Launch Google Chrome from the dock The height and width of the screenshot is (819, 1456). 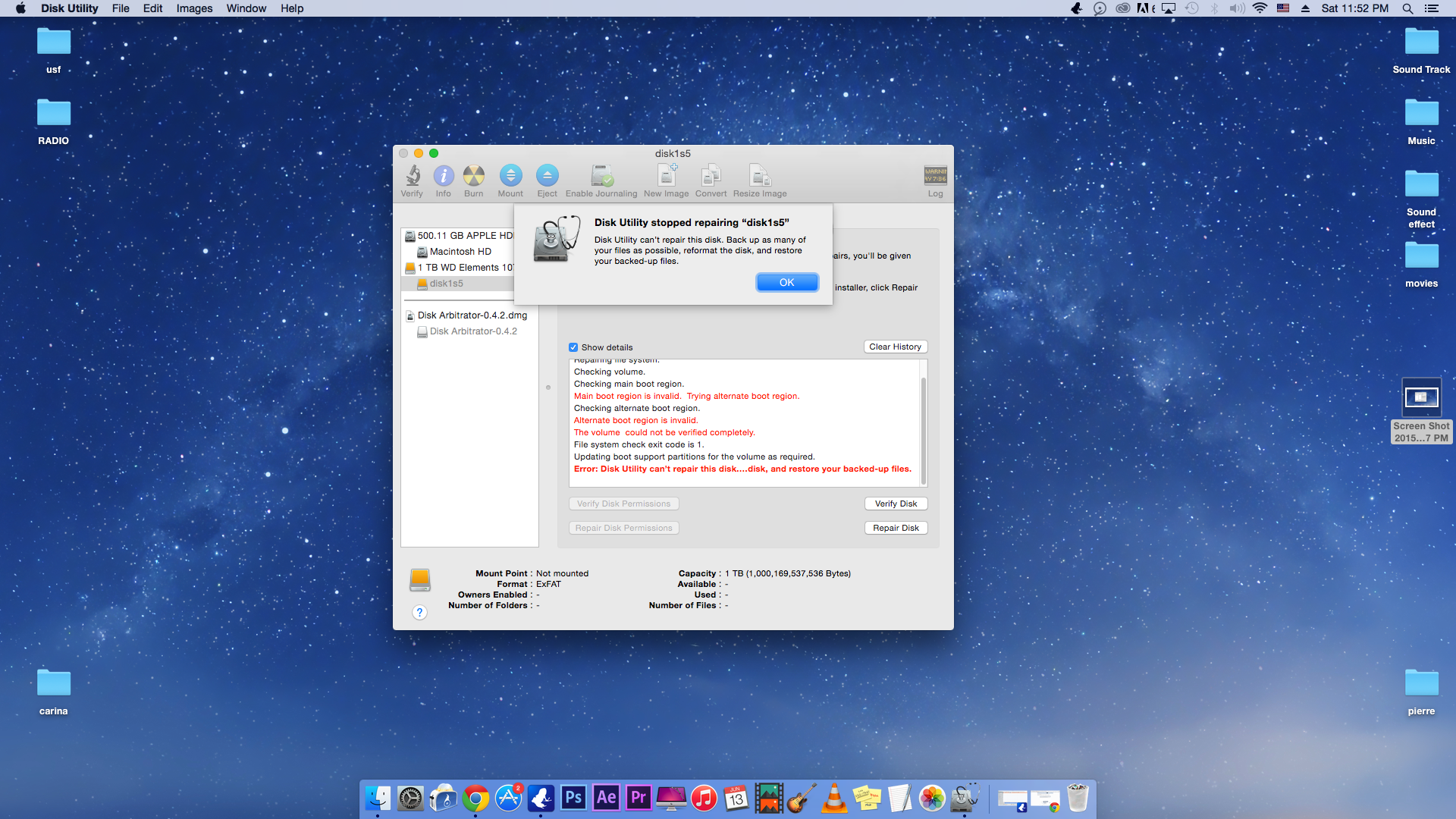click(475, 798)
